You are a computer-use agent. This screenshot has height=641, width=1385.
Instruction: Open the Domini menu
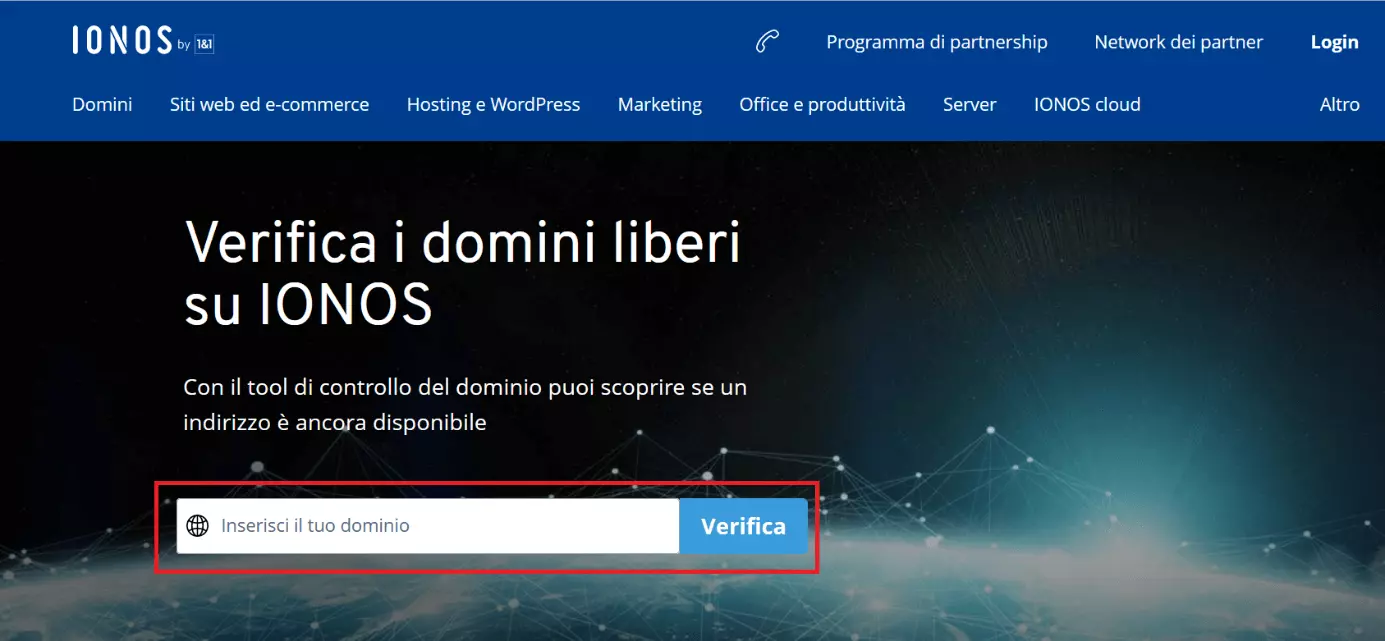pyautogui.click(x=102, y=104)
